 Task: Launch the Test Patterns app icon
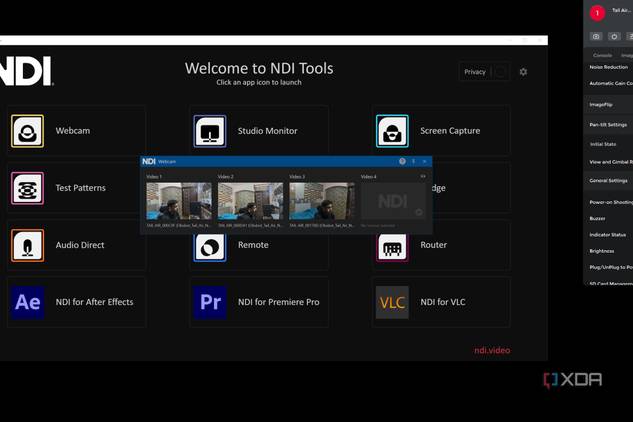27,188
